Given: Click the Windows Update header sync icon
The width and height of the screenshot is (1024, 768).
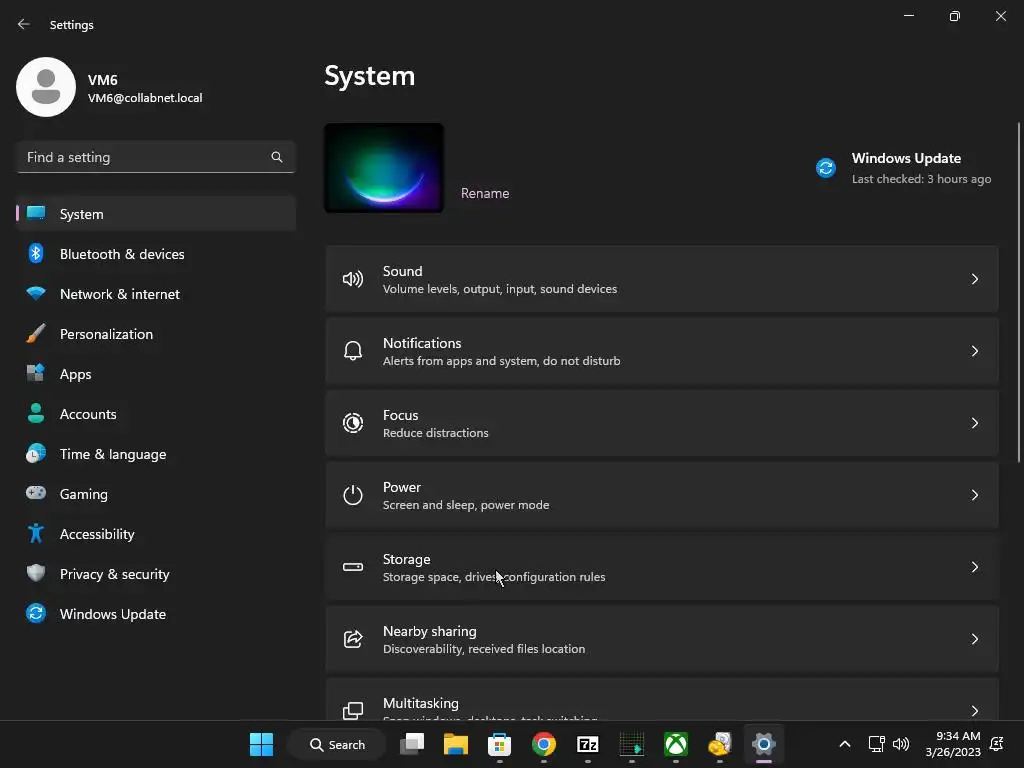Looking at the screenshot, I should click(826, 168).
